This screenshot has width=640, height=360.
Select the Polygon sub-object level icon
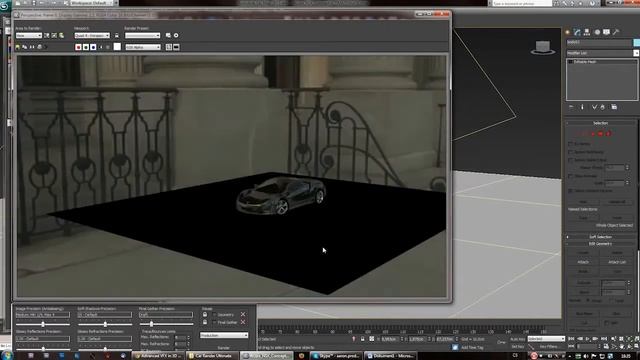600,134
